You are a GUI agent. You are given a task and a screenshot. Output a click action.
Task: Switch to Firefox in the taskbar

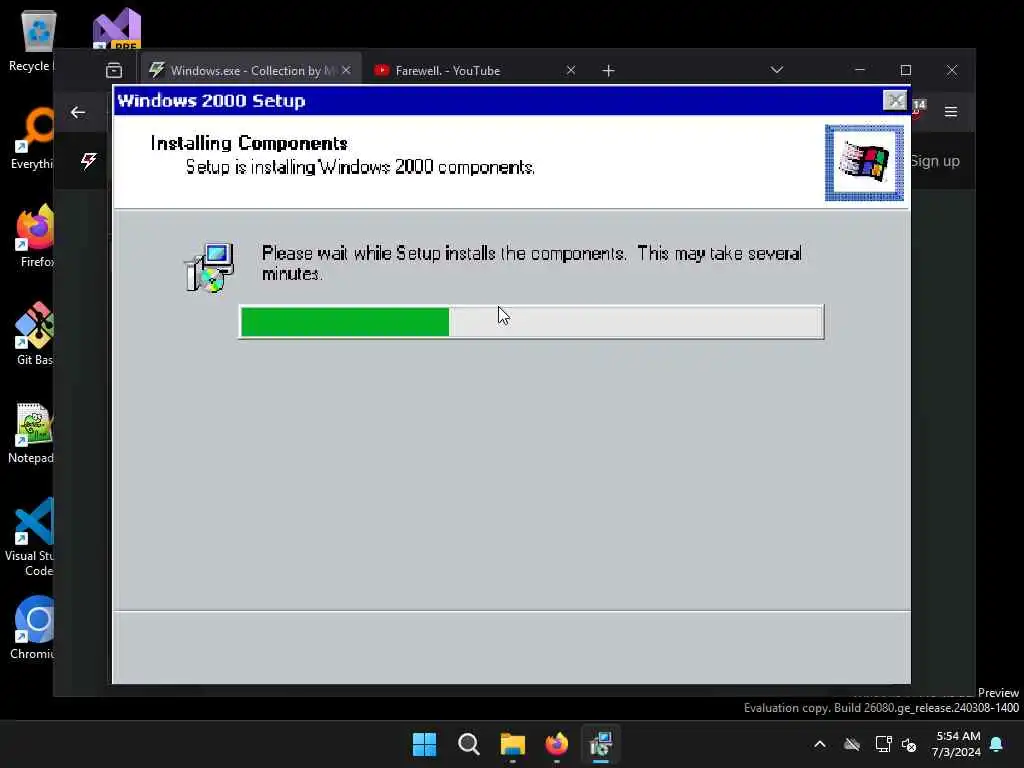(x=556, y=744)
